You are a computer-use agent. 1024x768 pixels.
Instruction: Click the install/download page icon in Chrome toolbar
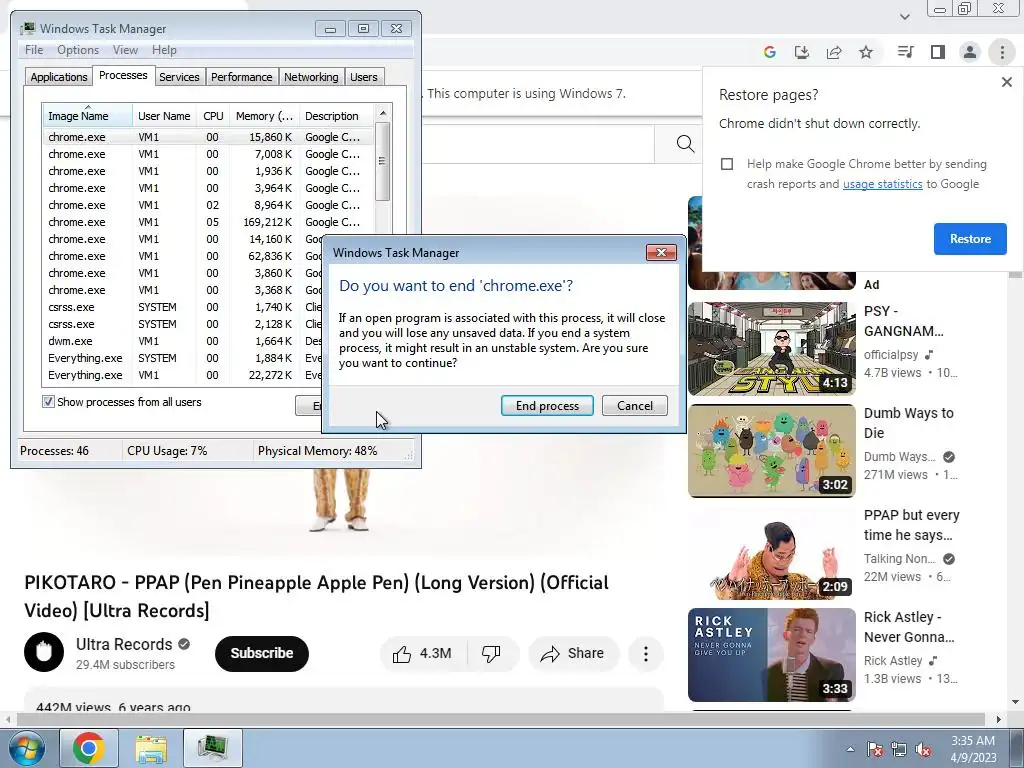[x=801, y=52]
